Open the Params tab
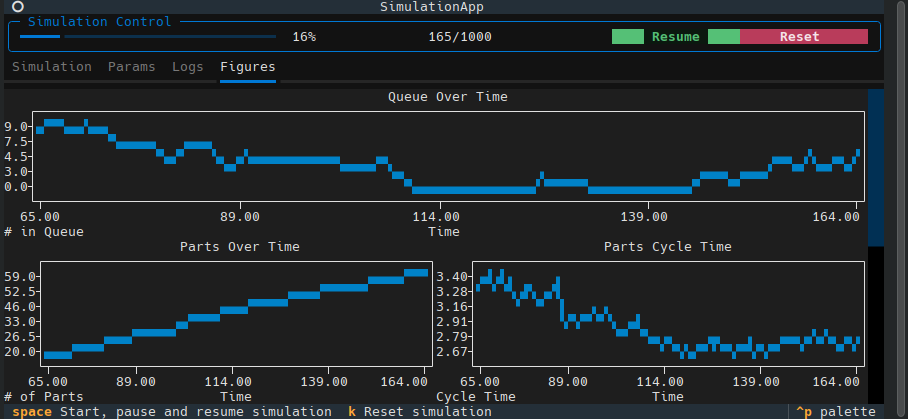This screenshot has height=419, width=908. (132, 67)
